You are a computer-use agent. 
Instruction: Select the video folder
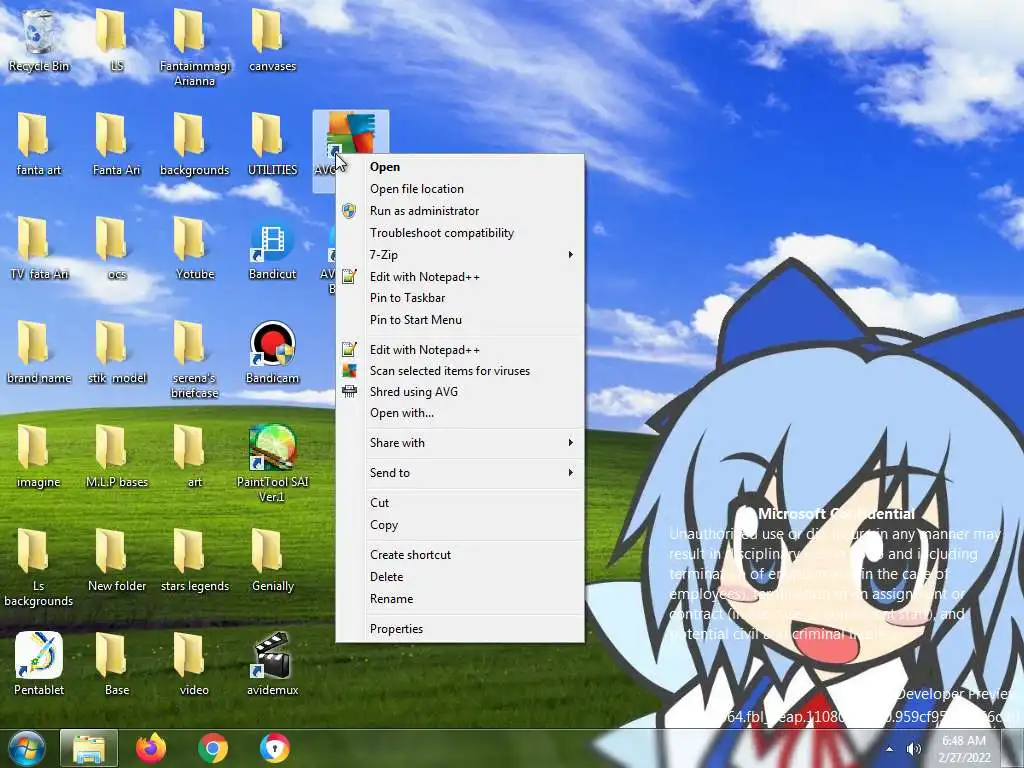tap(195, 664)
